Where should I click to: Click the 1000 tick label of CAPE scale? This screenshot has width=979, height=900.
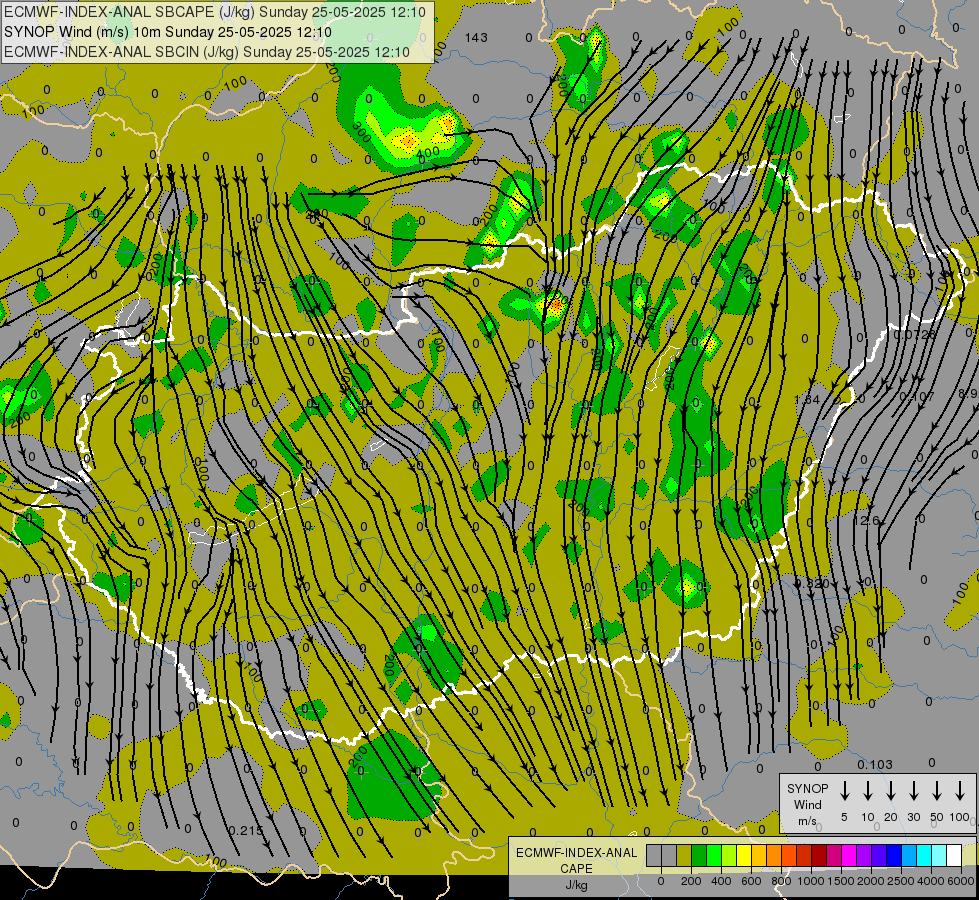click(811, 881)
